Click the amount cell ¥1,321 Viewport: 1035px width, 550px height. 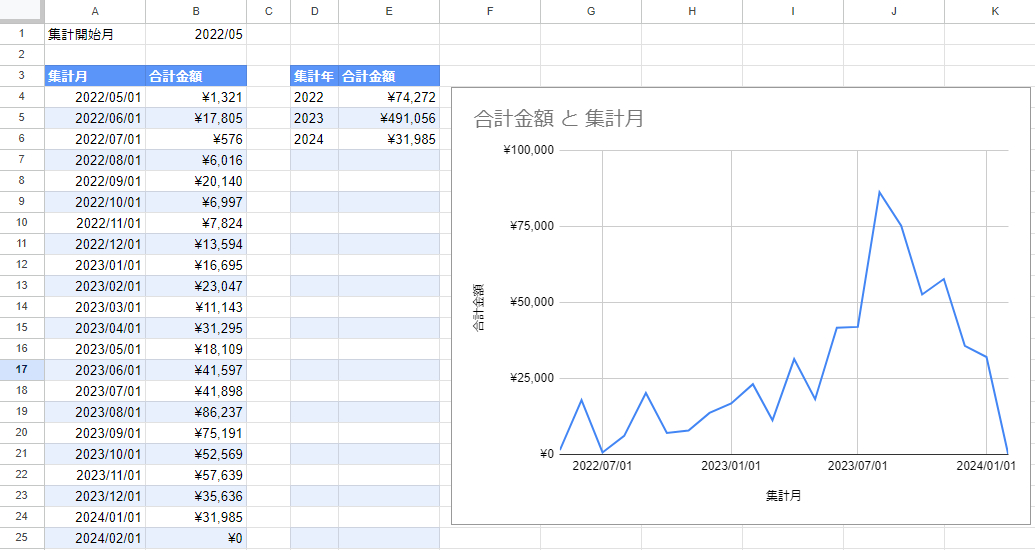pos(196,97)
